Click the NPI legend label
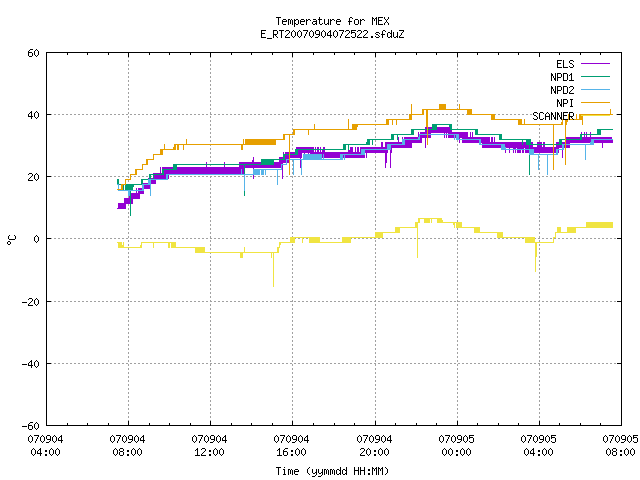 point(565,103)
